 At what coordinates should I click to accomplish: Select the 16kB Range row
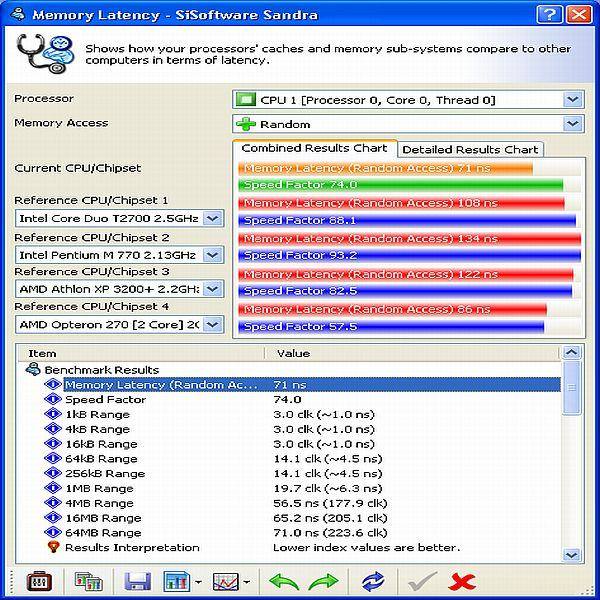click(101, 444)
